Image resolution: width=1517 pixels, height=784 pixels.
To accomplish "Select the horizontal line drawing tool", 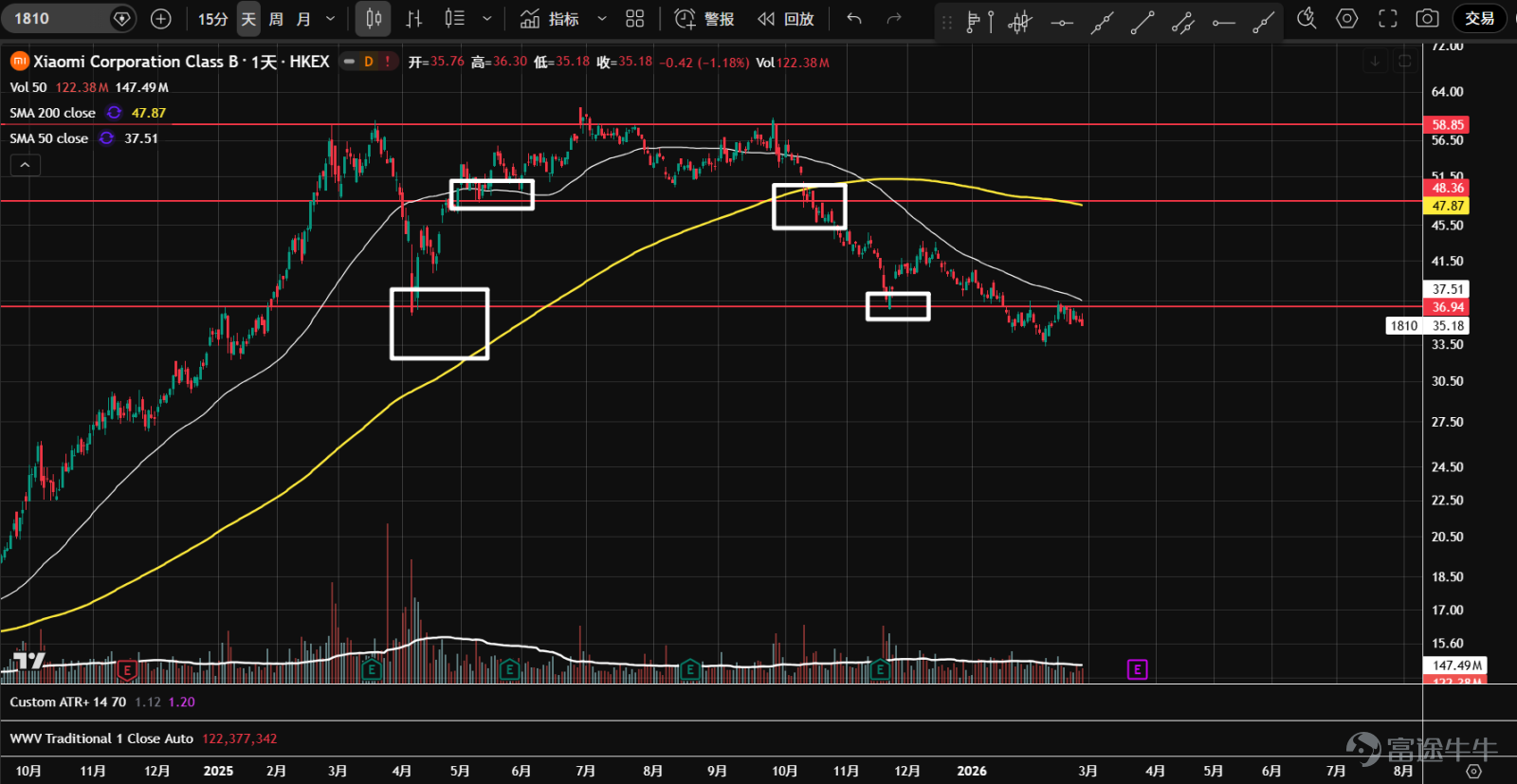I will point(1062,22).
